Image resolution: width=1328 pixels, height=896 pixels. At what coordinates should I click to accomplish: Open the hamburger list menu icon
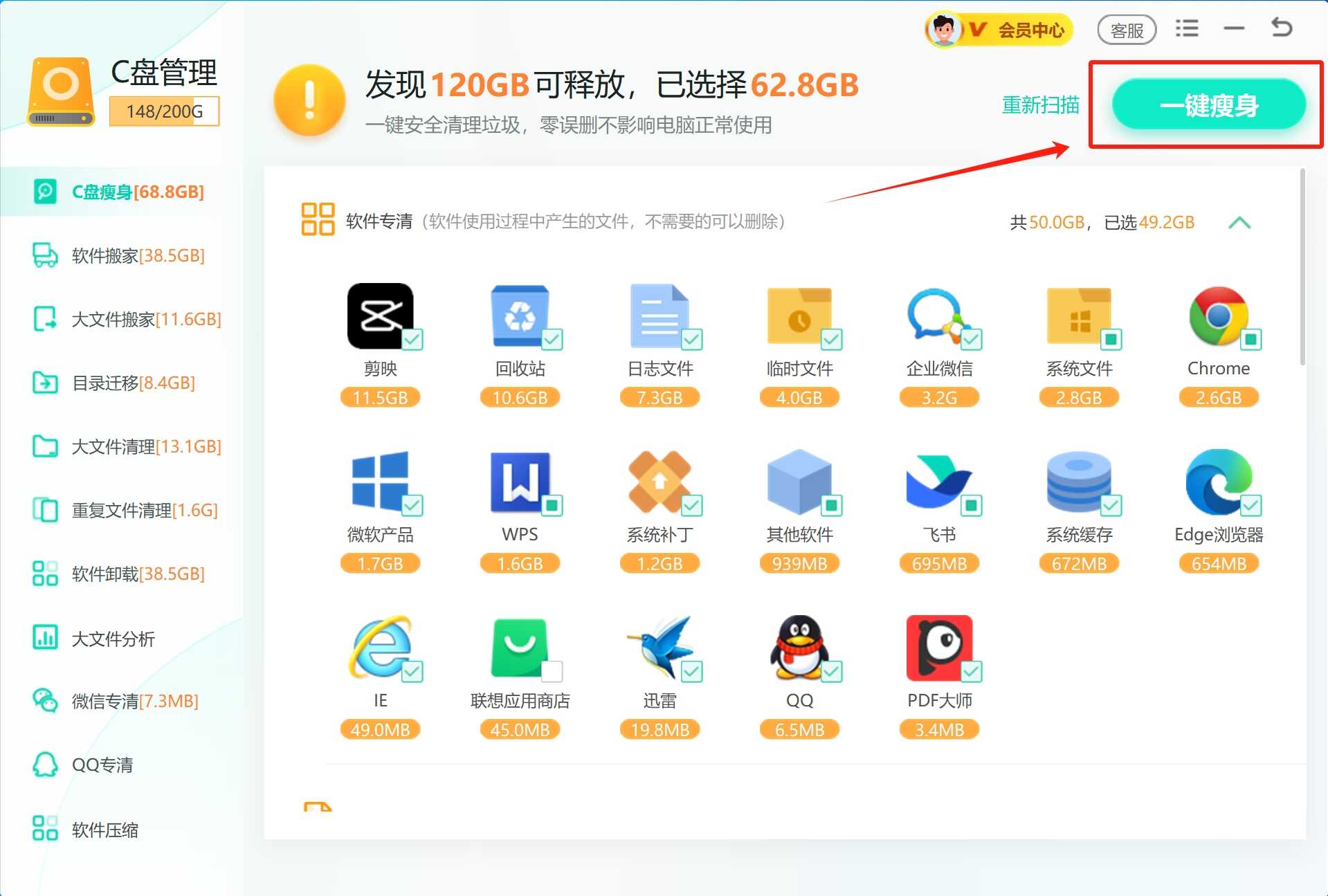[1187, 28]
